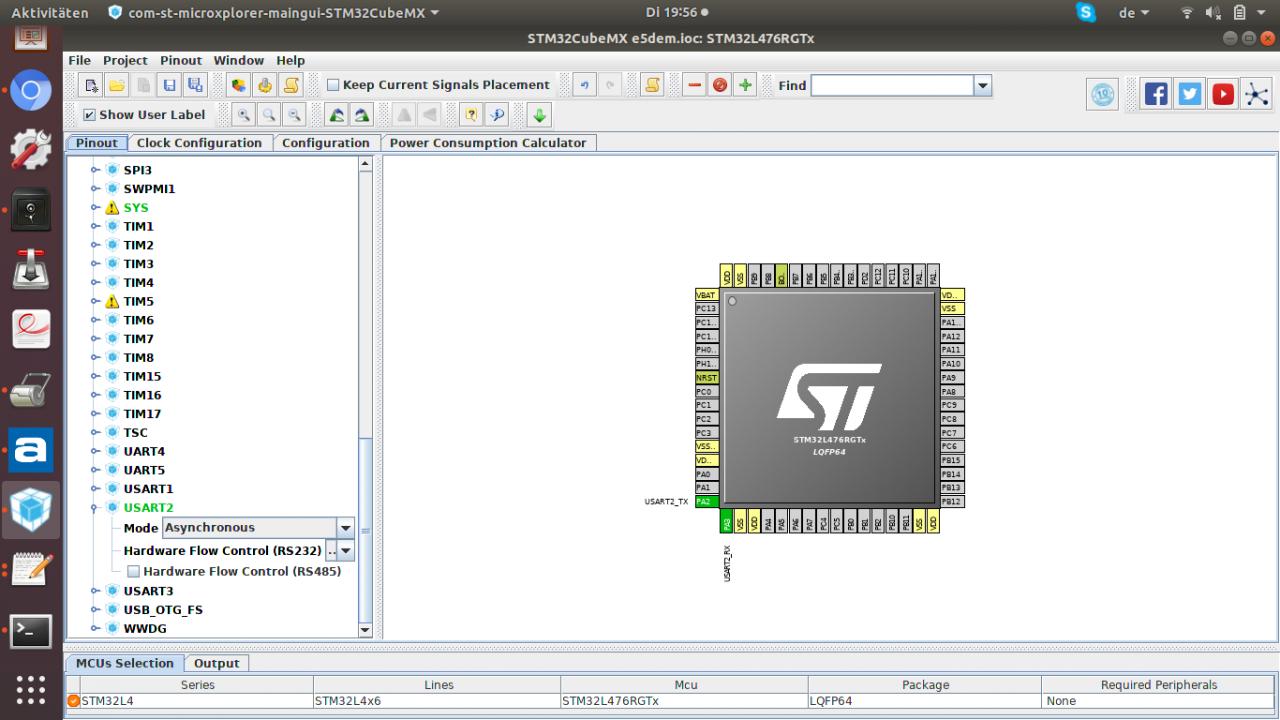Click the Required Peripherals column header

pos(1159,685)
